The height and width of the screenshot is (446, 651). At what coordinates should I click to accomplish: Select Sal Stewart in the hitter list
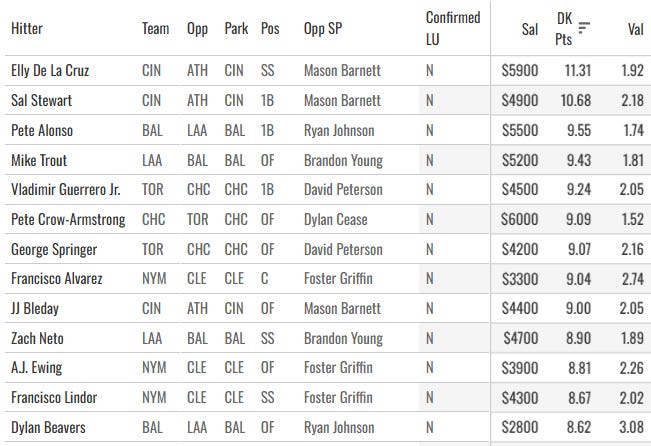[x=42, y=100]
